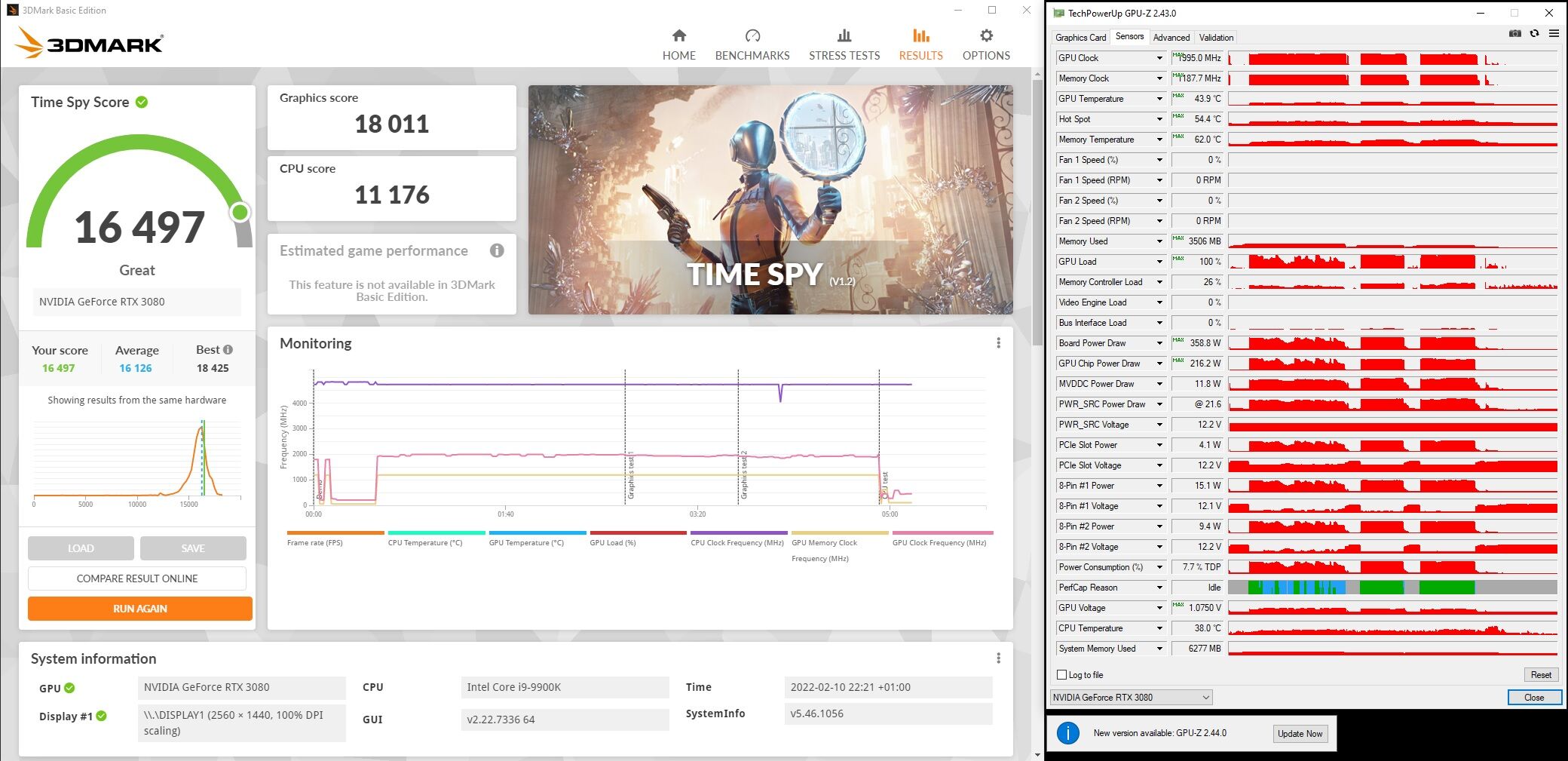Screen dimensions: 1568x761
Task: Click the green check next to GPU label
Action: [69, 688]
